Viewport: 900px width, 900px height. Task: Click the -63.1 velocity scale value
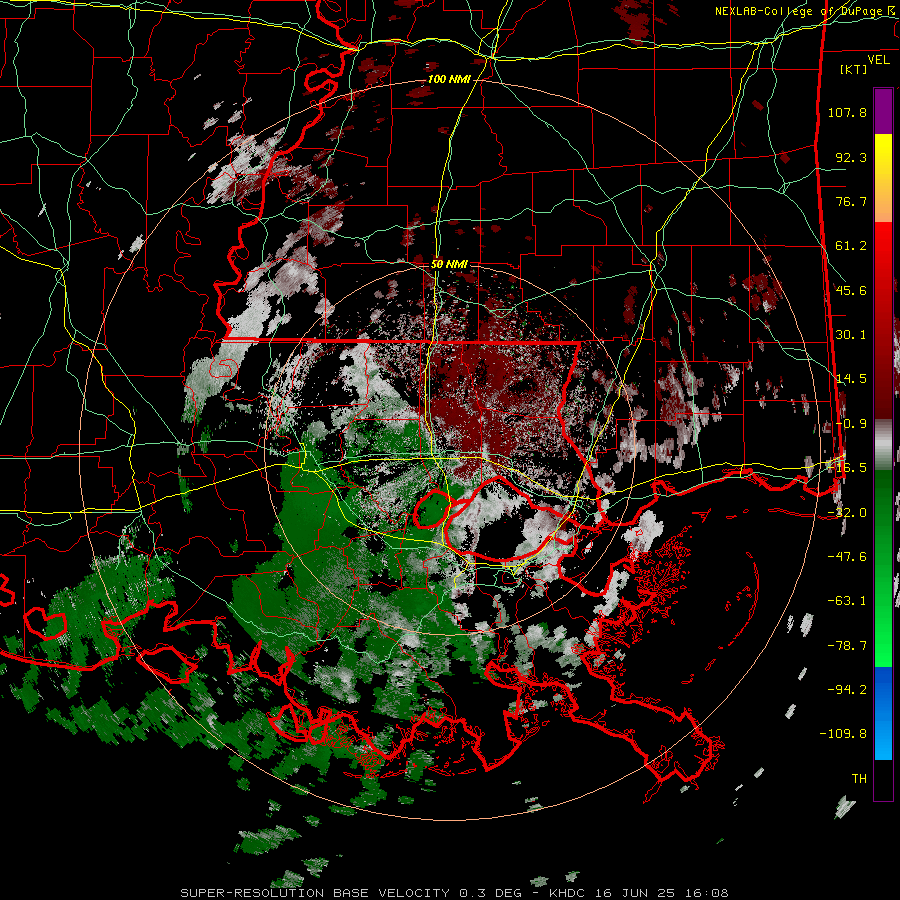click(x=847, y=601)
